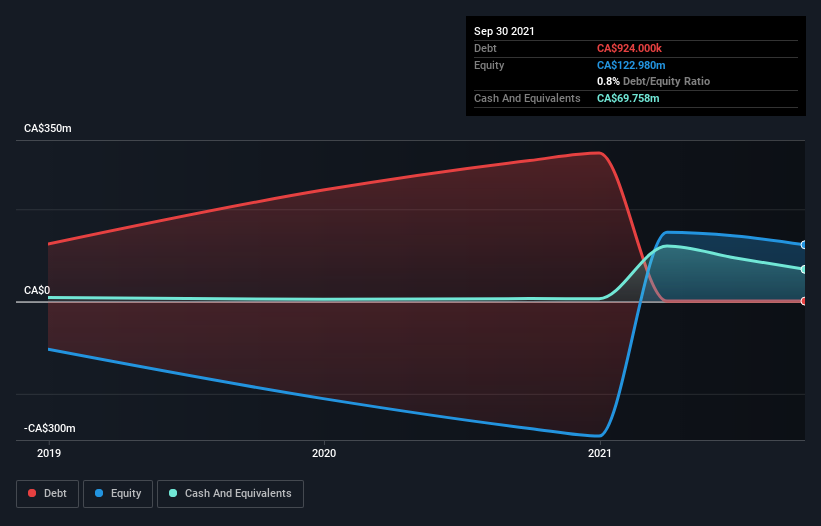
Task: Click the 0.8% Debt/Equity Ratio text
Action: (x=653, y=81)
